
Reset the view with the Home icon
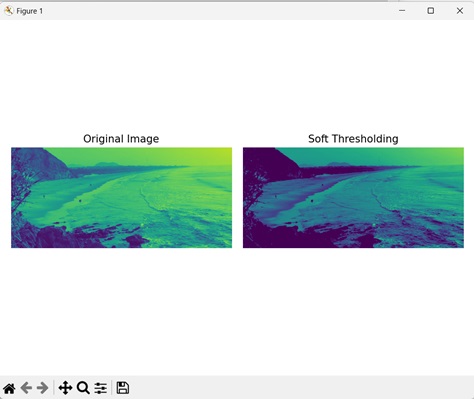click(x=9, y=388)
